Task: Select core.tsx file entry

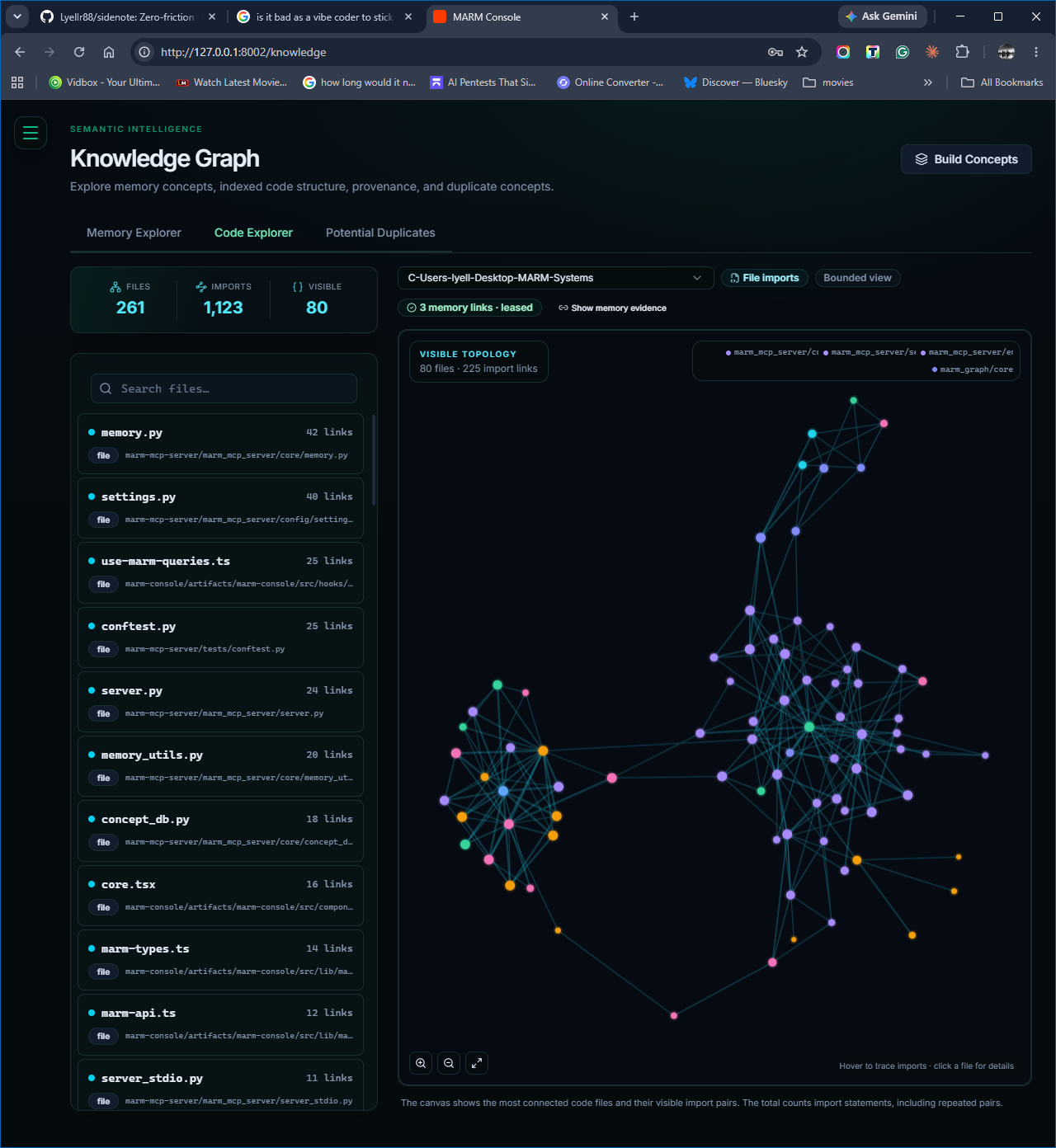Action: (x=220, y=896)
